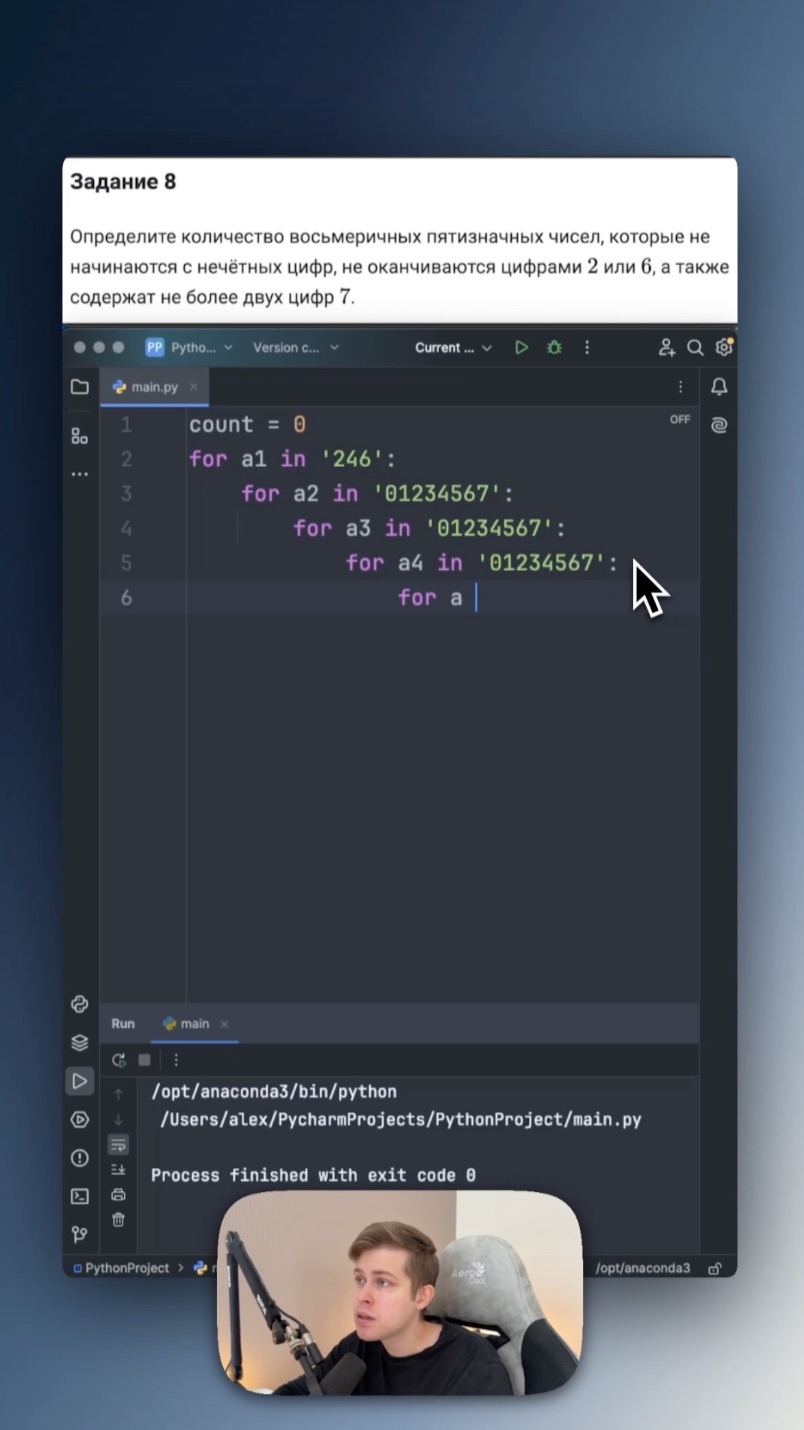The height and width of the screenshot is (1430, 804).
Task: Click the stop process square icon
Action: (144, 1060)
